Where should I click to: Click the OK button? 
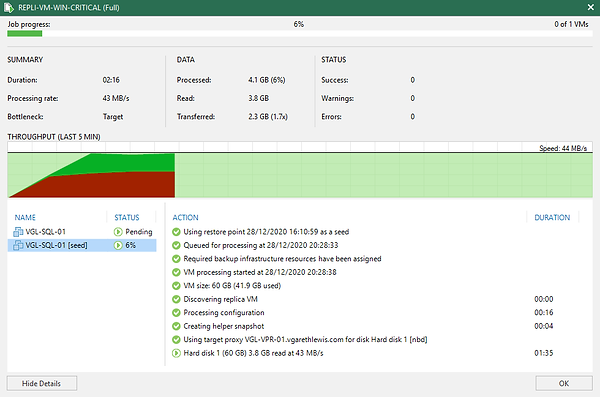(564, 383)
